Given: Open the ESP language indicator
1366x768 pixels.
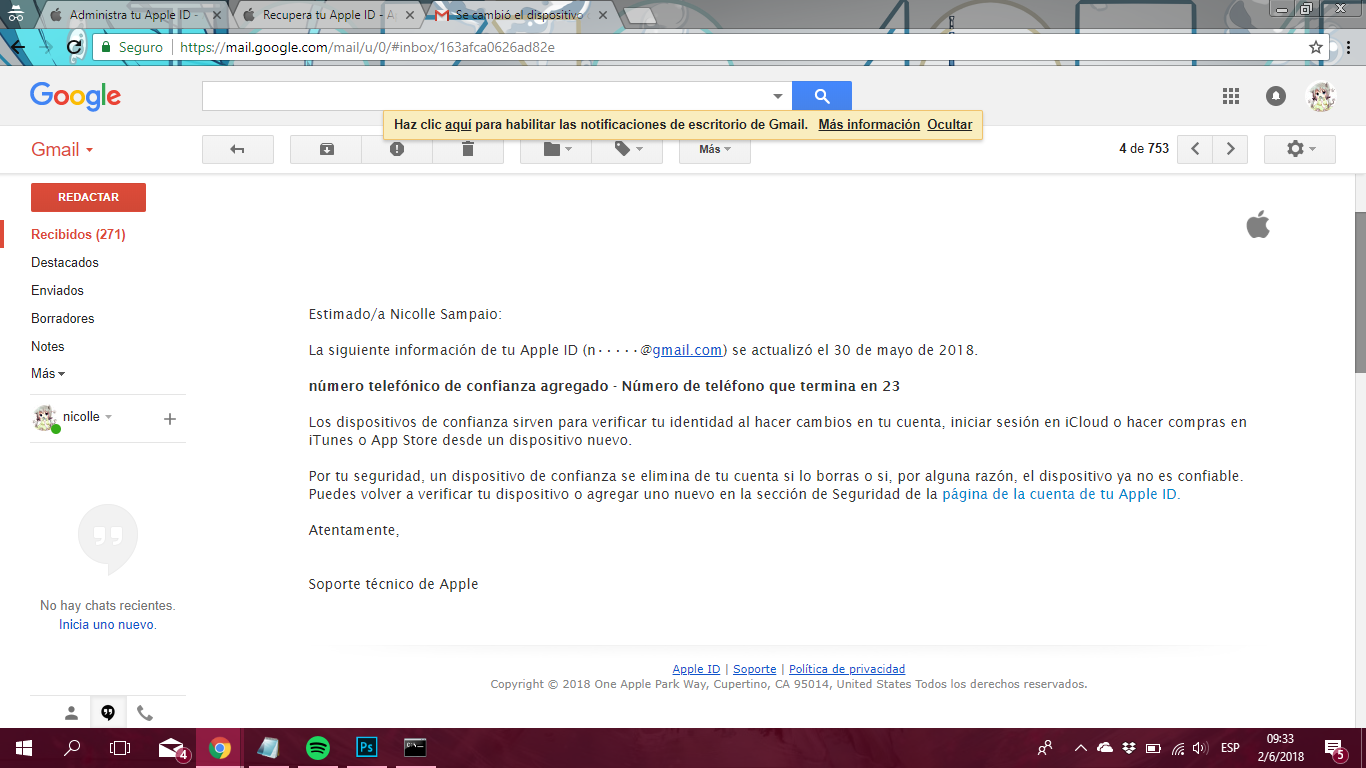Looking at the screenshot, I should click(x=1230, y=748).
